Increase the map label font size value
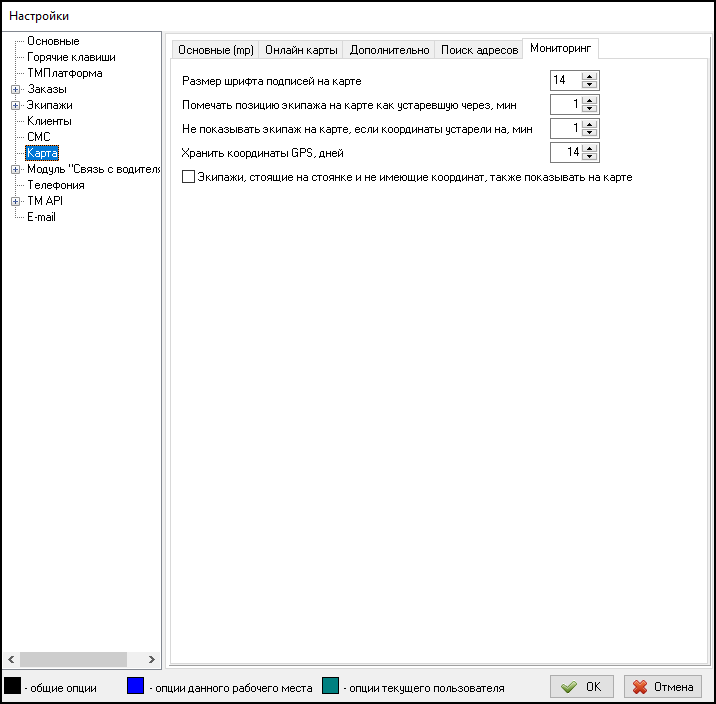The image size is (716, 704). 590,77
